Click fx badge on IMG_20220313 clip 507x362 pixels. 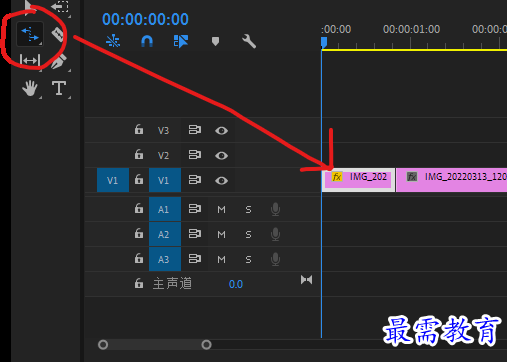[x=412, y=176]
